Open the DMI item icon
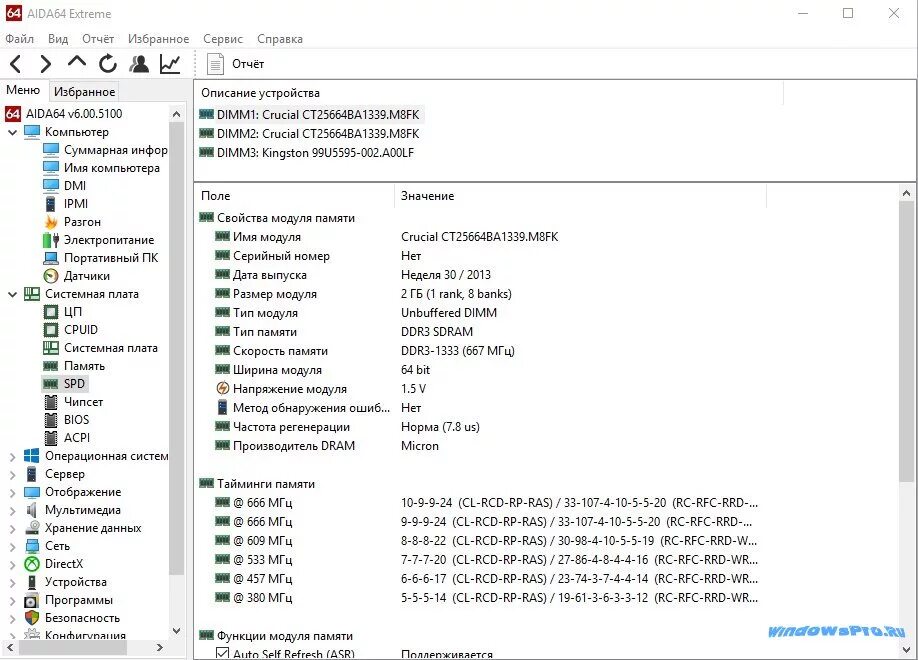This screenshot has height=660, width=918. pos(51,186)
